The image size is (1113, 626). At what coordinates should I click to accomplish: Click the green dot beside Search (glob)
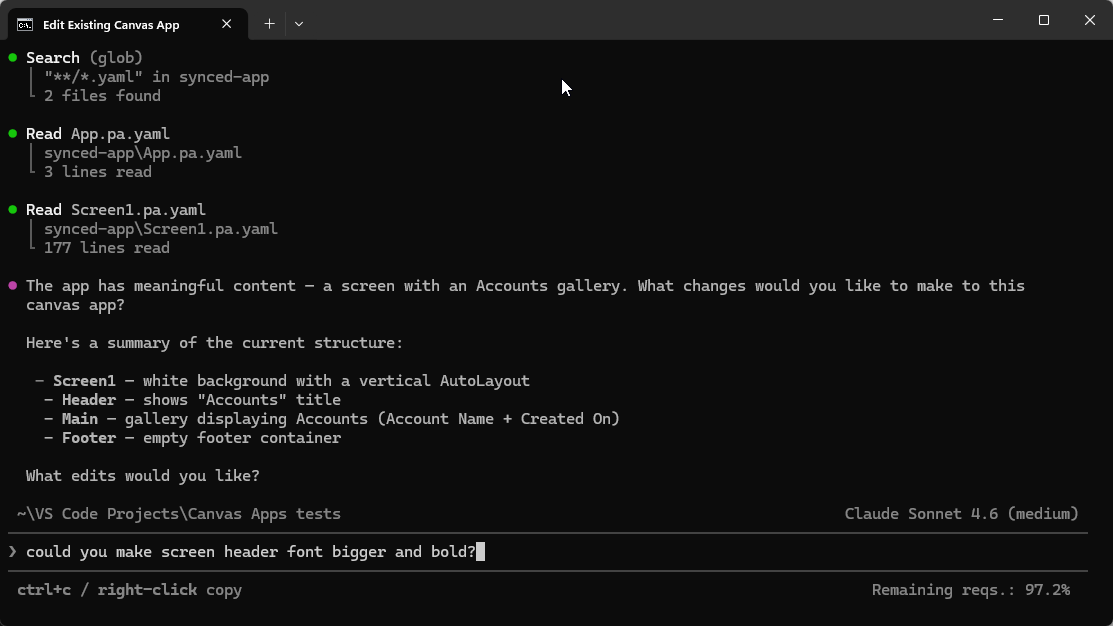[13, 58]
